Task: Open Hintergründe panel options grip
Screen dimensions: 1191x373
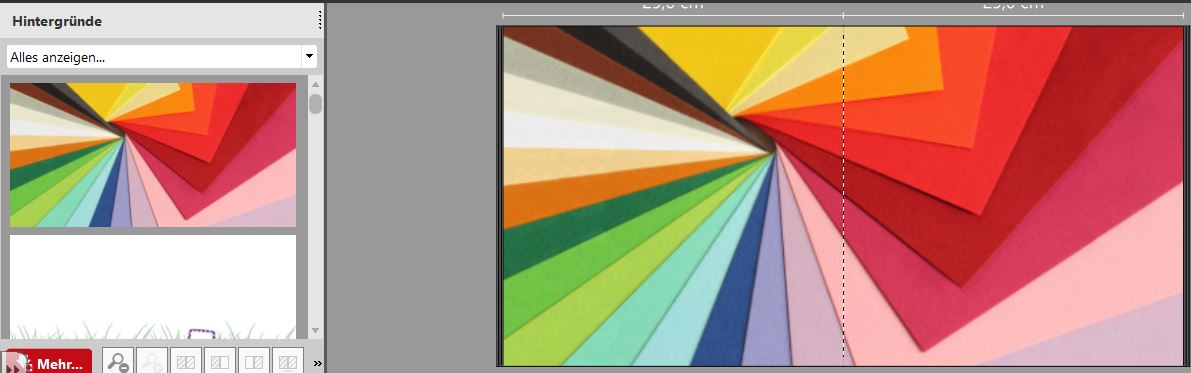Action: pos(320,21)
